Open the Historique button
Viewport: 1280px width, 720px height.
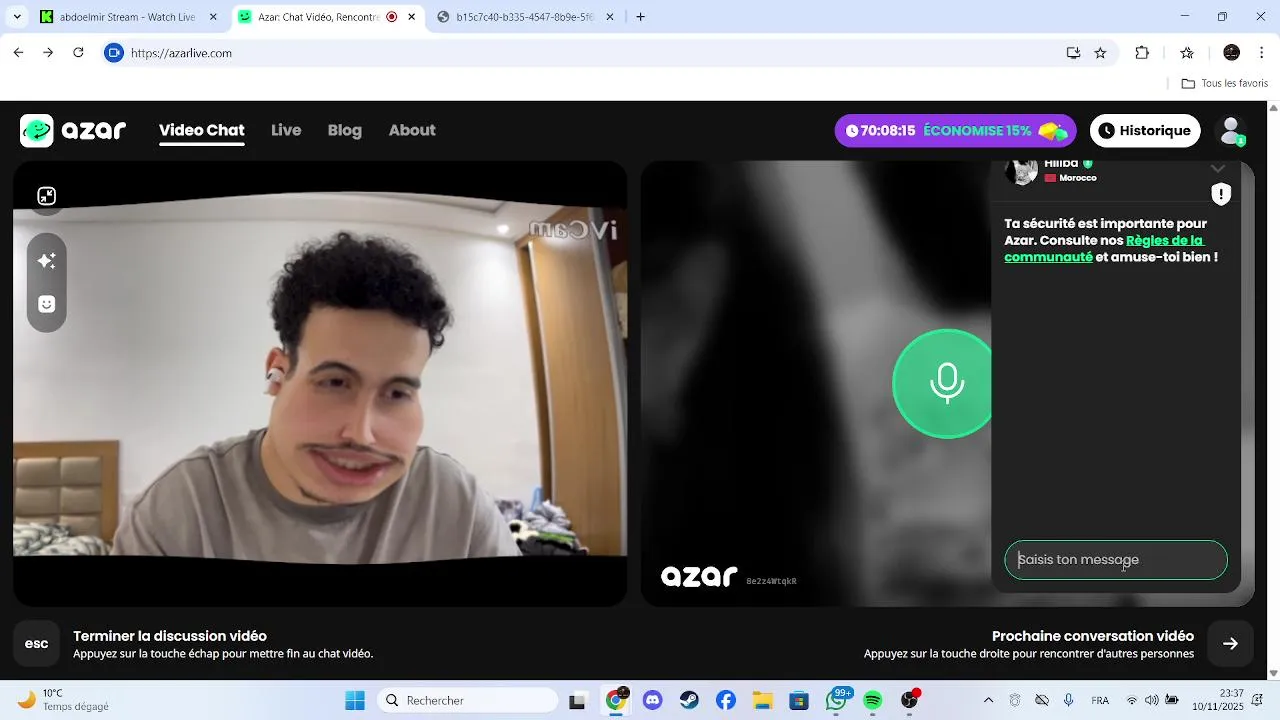point(1145,131)
